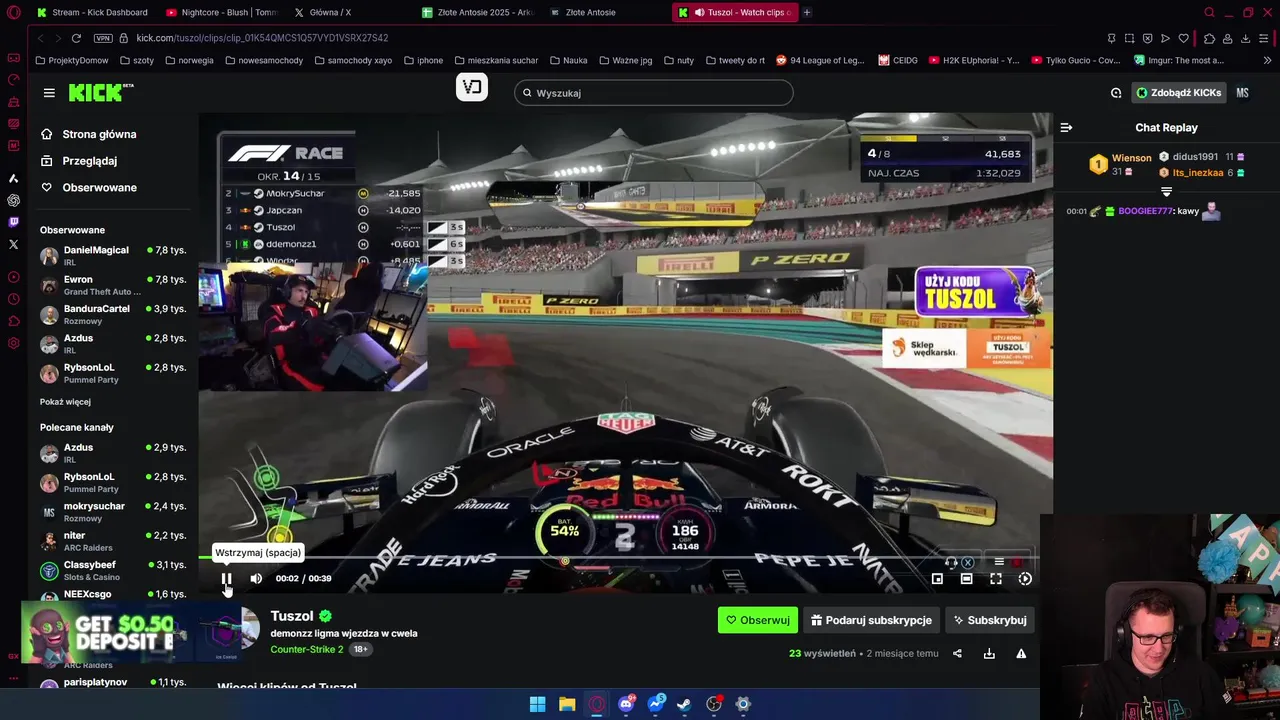Expand followed list with Pokaż więcej

(65, 402)
